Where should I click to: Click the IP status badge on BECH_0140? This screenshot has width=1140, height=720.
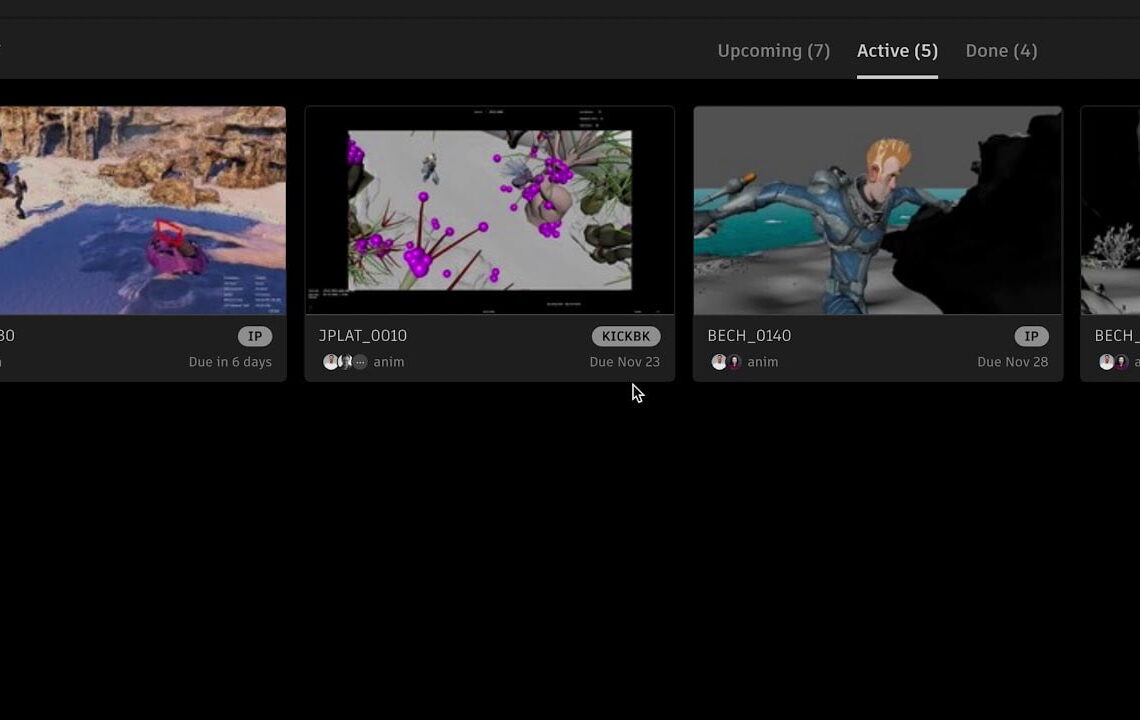(x=1031, y=336)
